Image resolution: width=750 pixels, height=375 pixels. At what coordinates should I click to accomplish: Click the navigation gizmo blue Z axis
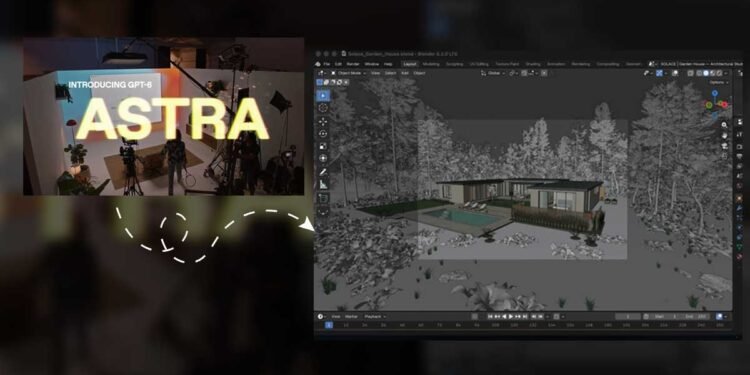click(715, 93)
